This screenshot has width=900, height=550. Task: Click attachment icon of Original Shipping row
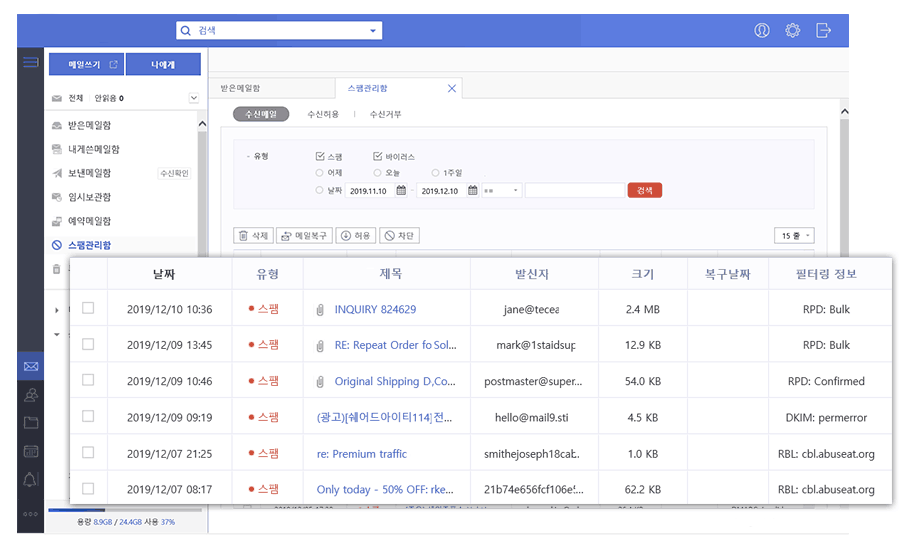[x=320, y=382]
